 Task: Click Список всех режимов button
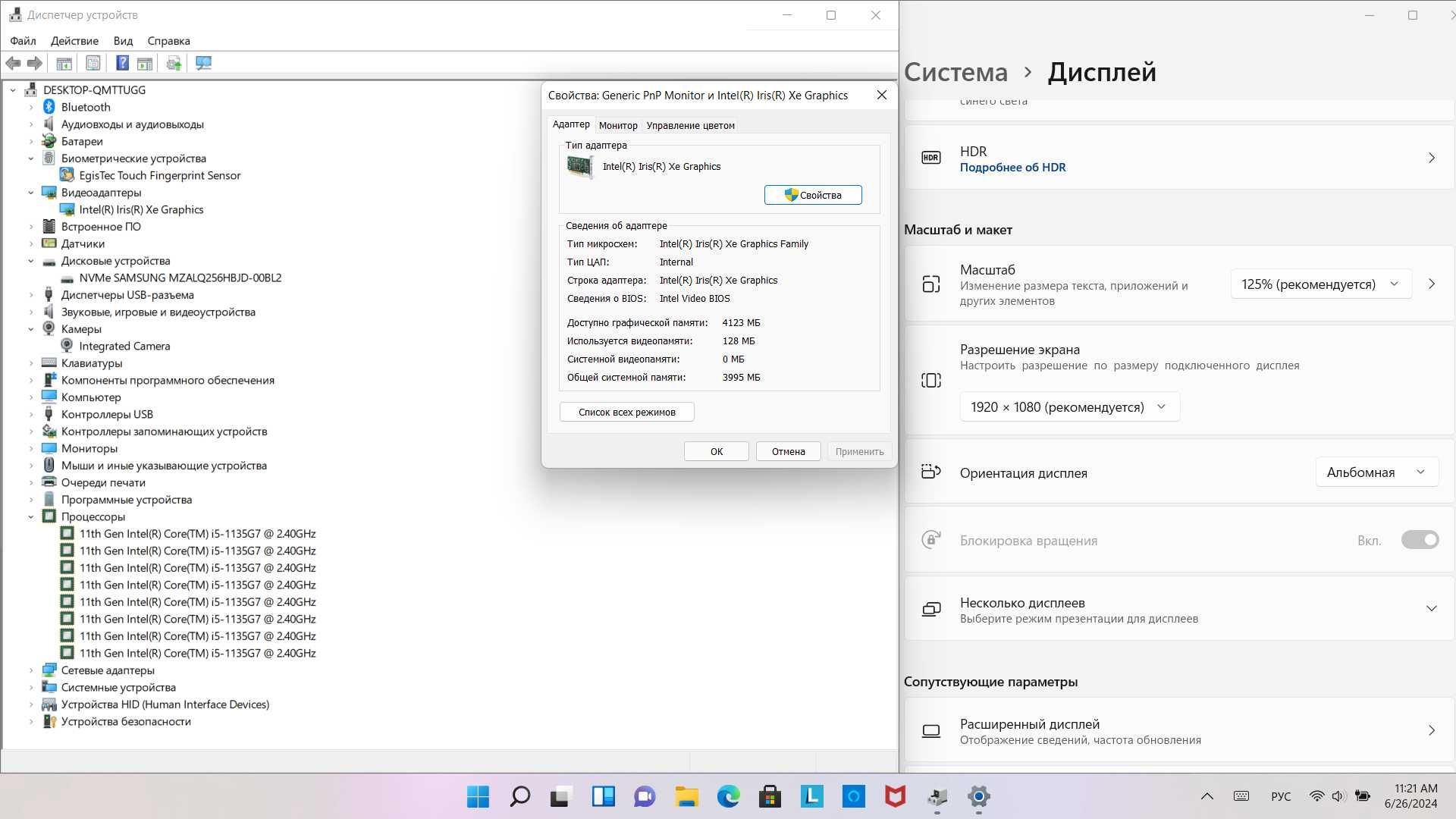(626, 412)
